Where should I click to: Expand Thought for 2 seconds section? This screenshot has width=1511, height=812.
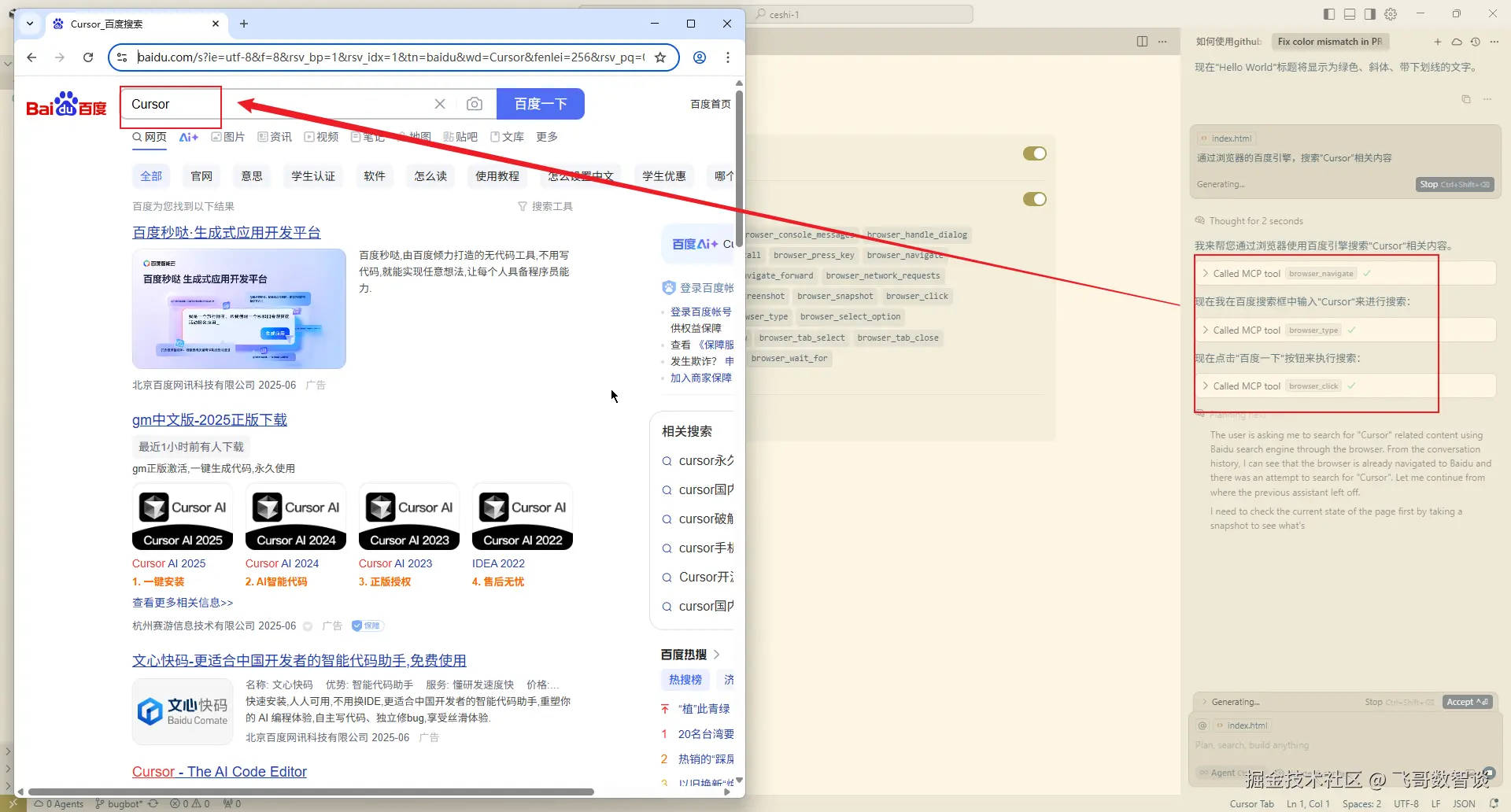pyautogui.click(x=1255, y=221)
